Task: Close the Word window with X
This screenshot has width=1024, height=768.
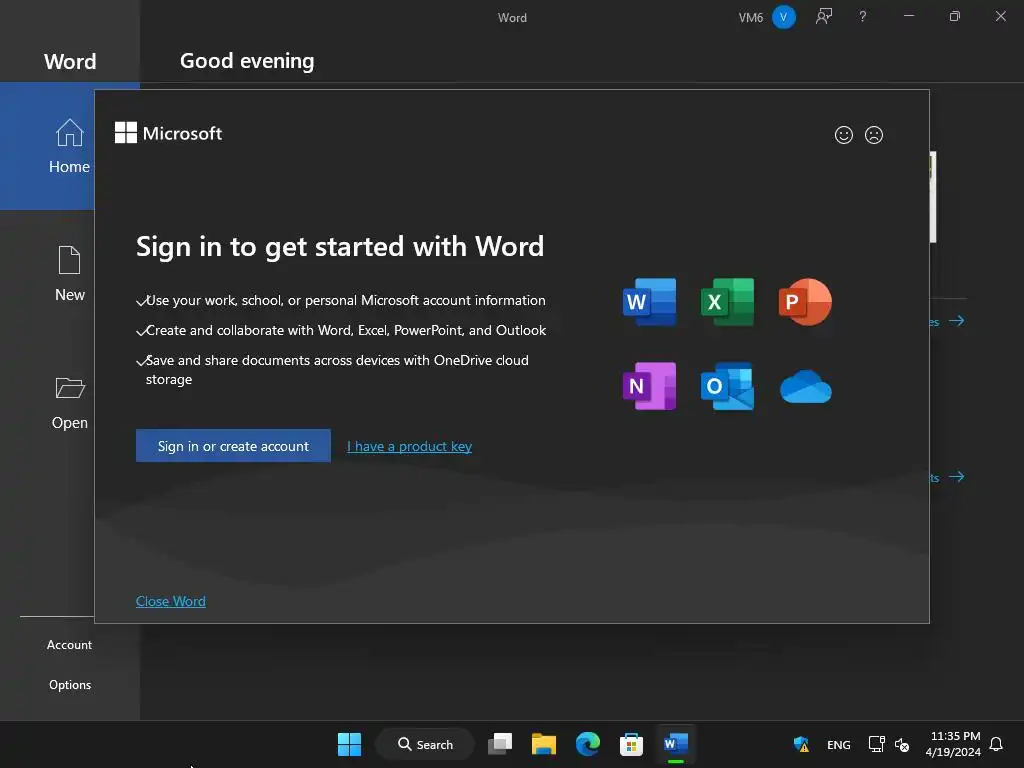Action: click(1000, 16)
